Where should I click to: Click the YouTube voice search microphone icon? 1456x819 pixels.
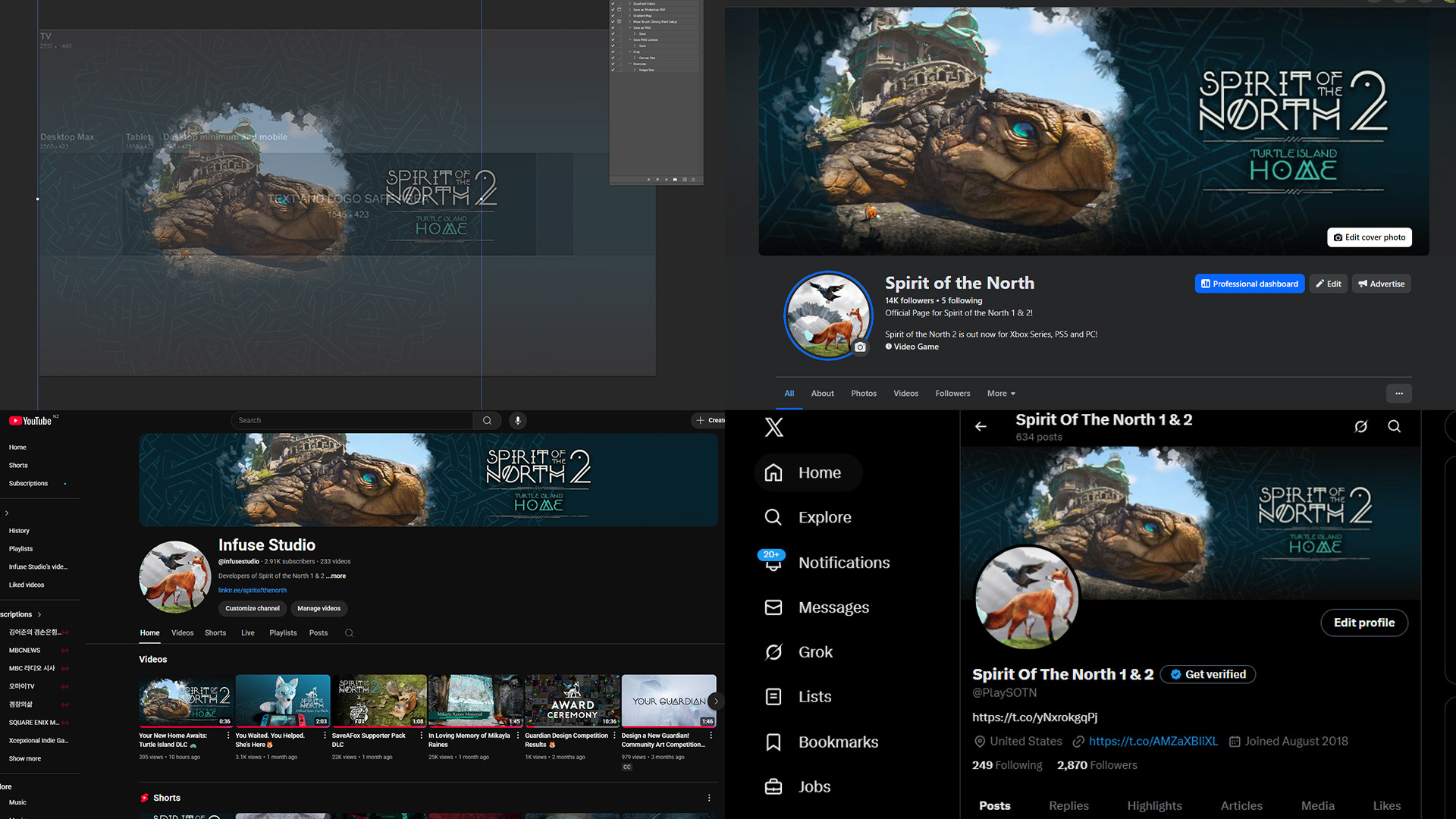pos(517,420)
